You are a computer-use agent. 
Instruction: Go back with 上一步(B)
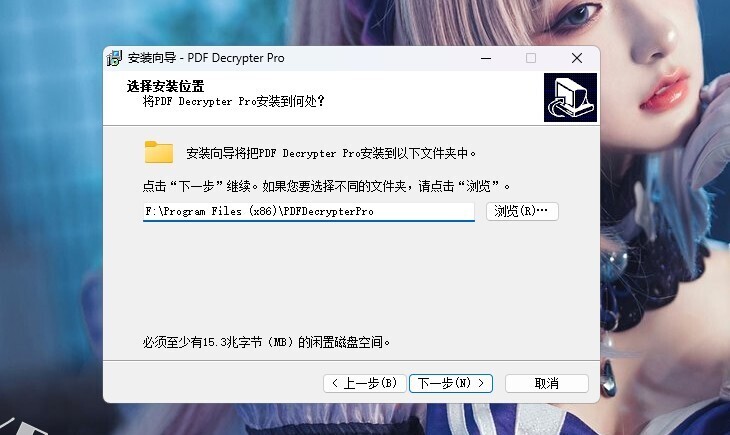[x=365, y=383]
